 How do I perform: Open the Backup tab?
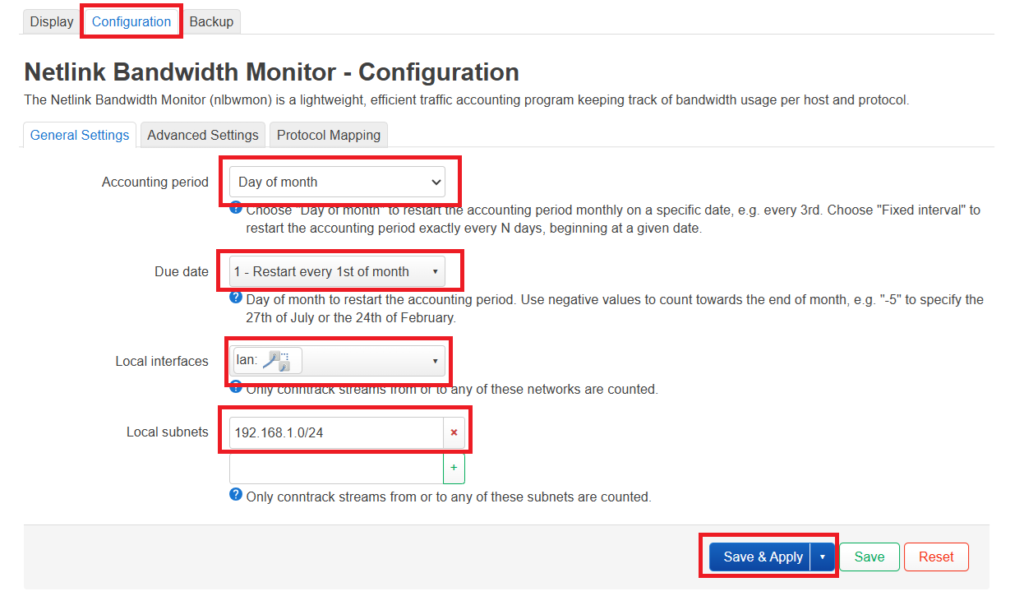[x=211, y=21]
